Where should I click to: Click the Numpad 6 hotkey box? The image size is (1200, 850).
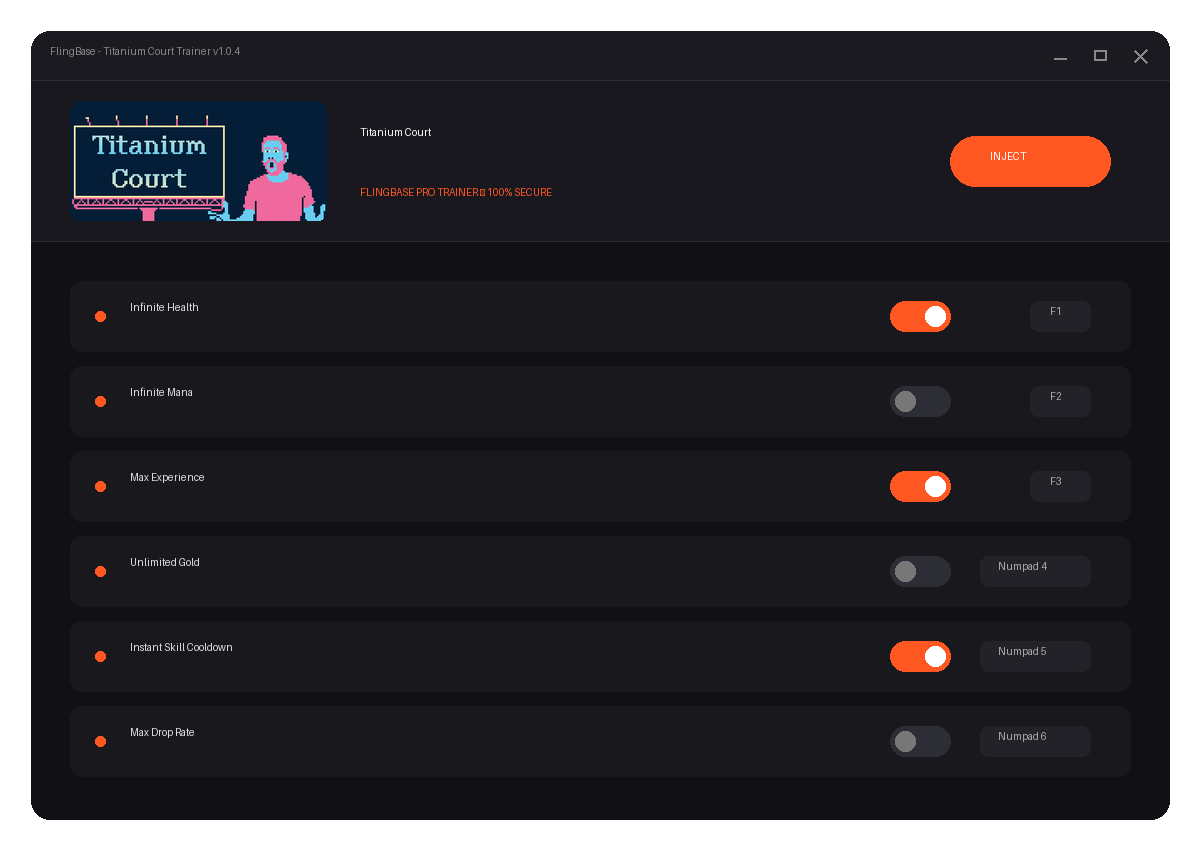click(1035, 741)
